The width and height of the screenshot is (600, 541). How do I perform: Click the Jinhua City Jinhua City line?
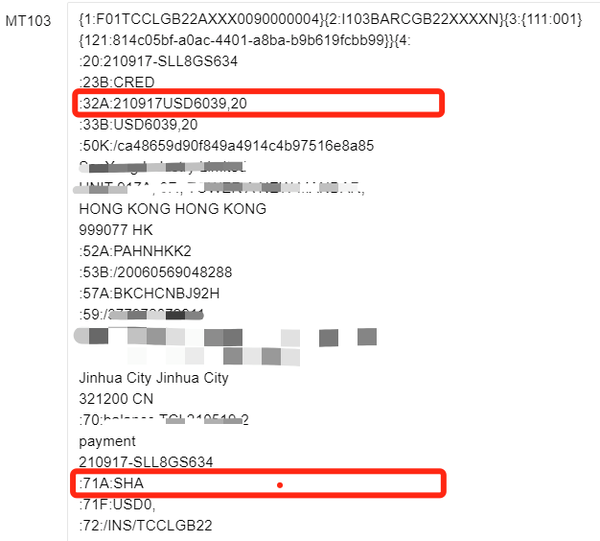point(153,378)
